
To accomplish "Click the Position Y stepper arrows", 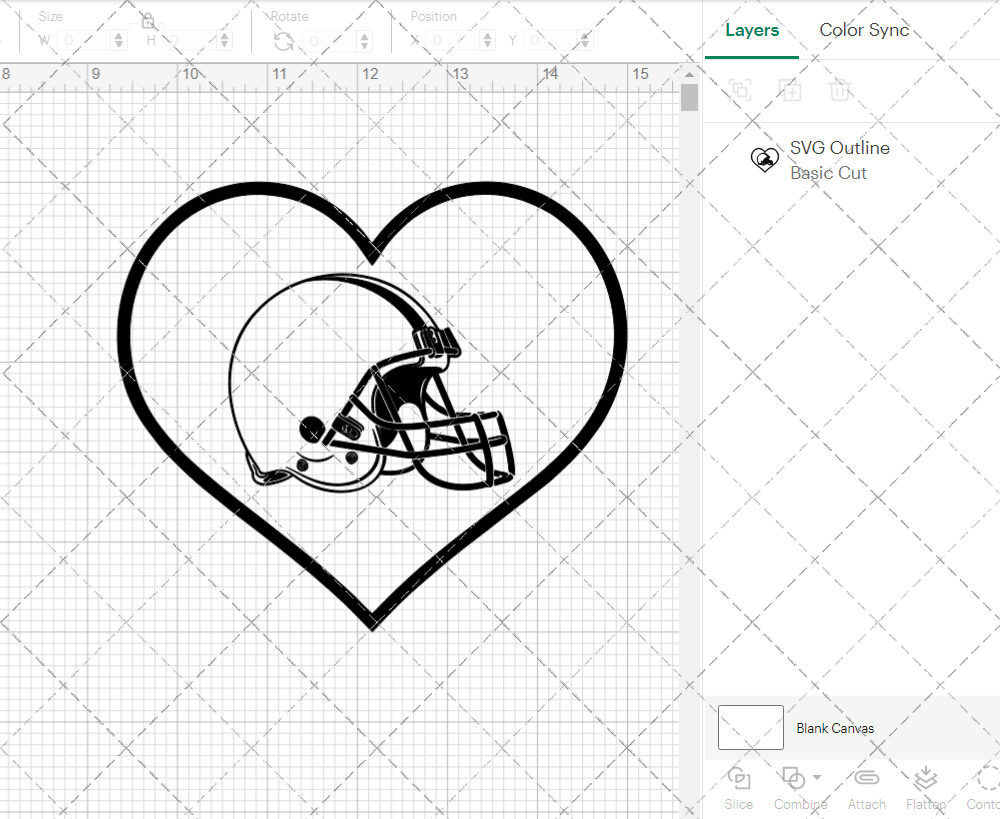I will click(585, 41).
